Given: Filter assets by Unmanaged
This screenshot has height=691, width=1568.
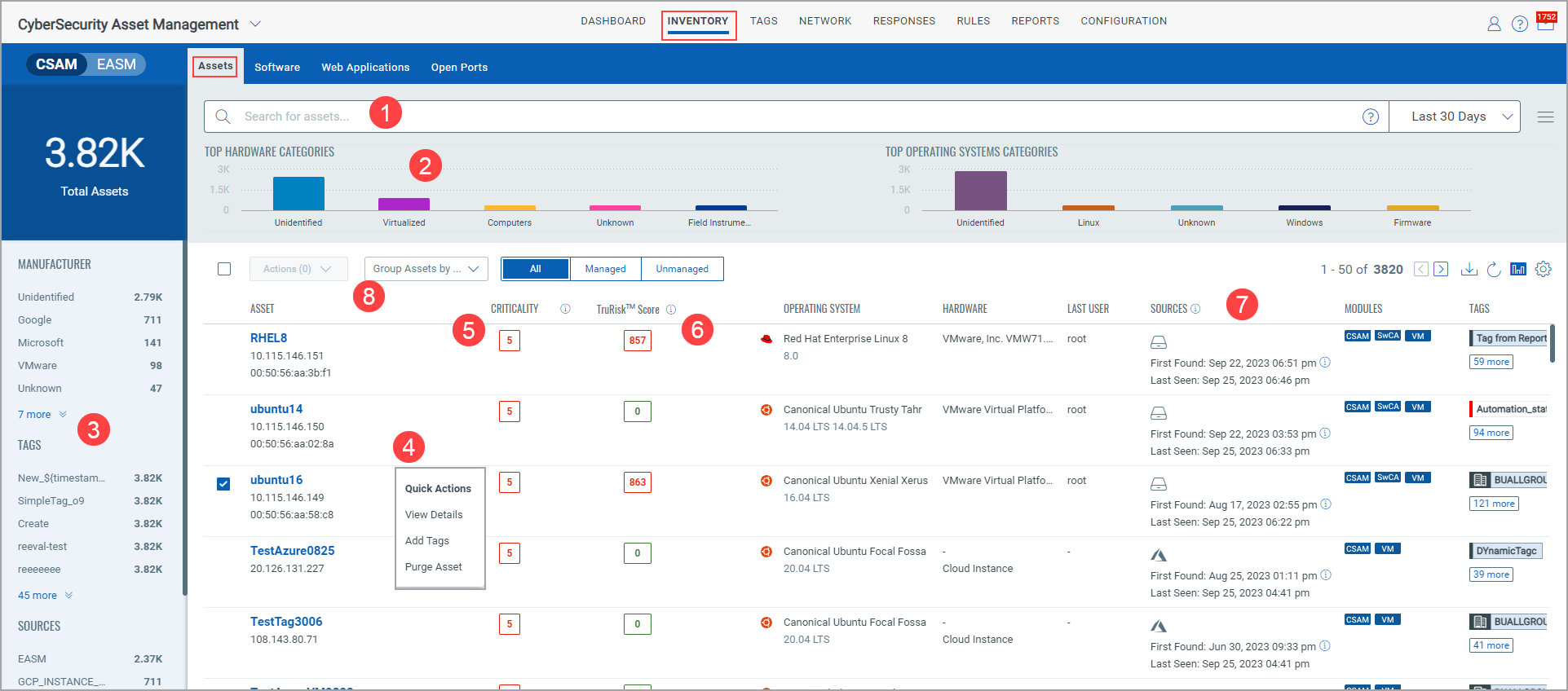Looking at the screenshot, I should coord(682,269).
